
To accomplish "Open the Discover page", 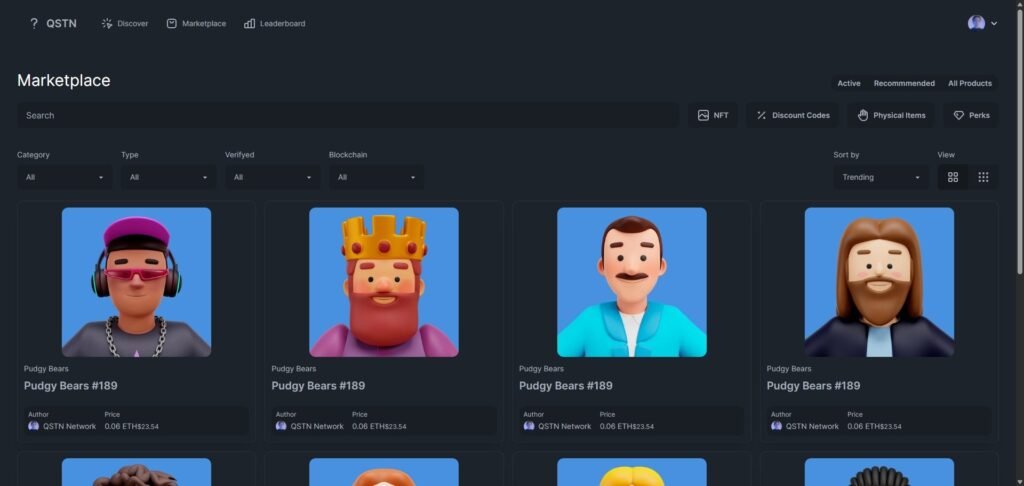I will click(124, 23).
